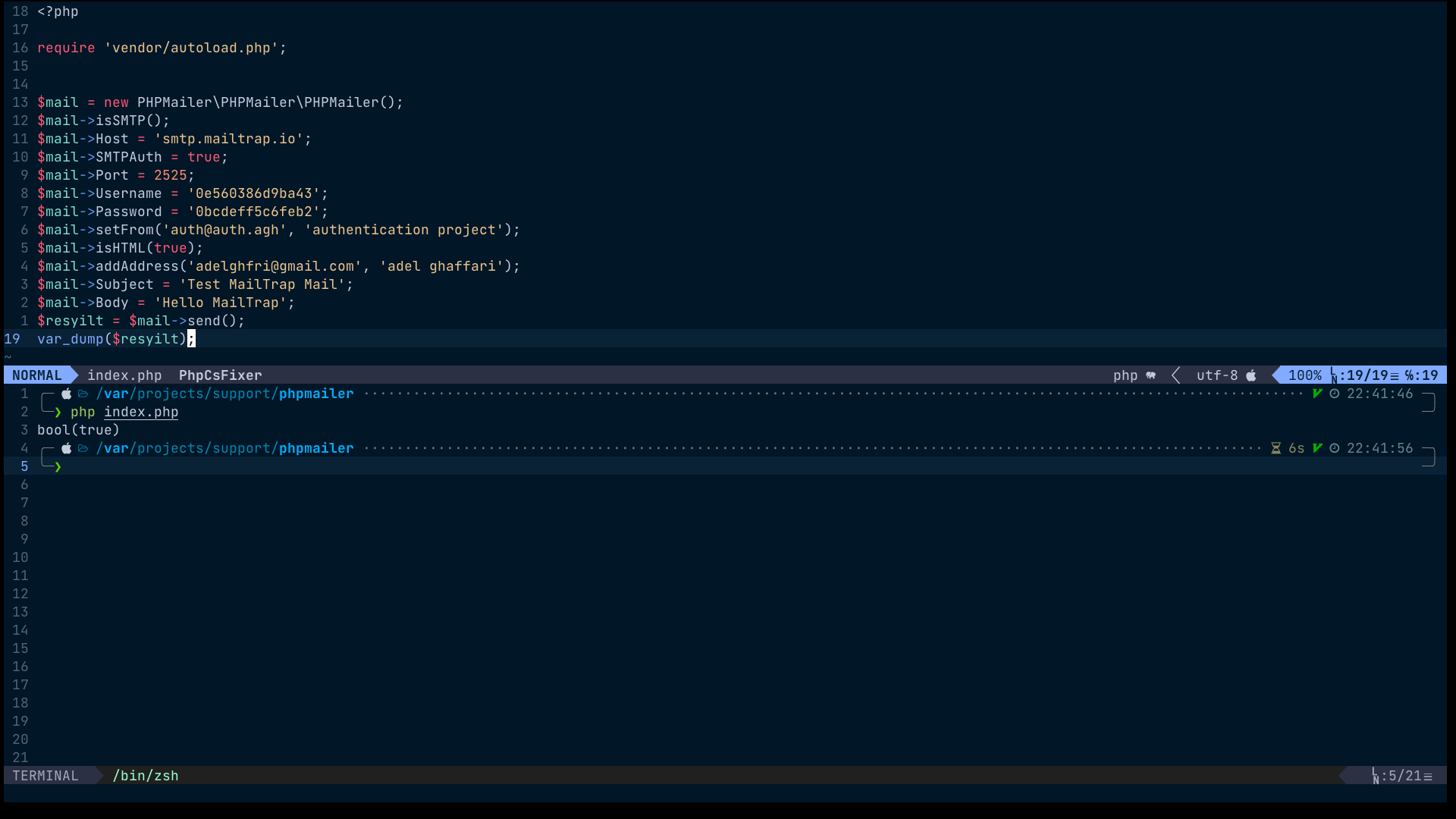
Task: Click the index.php filename in statusline
Action: pyautogui.click(x=124, y=375)
